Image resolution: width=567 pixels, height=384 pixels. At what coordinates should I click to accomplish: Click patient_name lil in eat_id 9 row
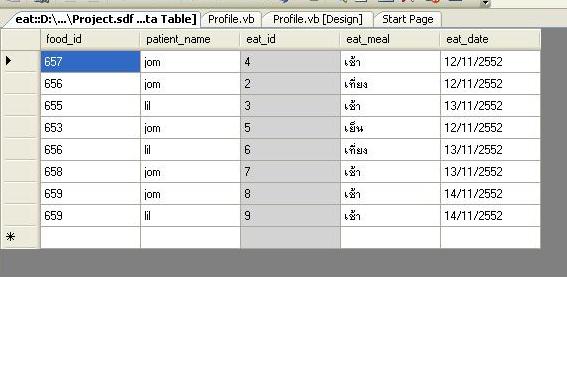click(191, 216)
